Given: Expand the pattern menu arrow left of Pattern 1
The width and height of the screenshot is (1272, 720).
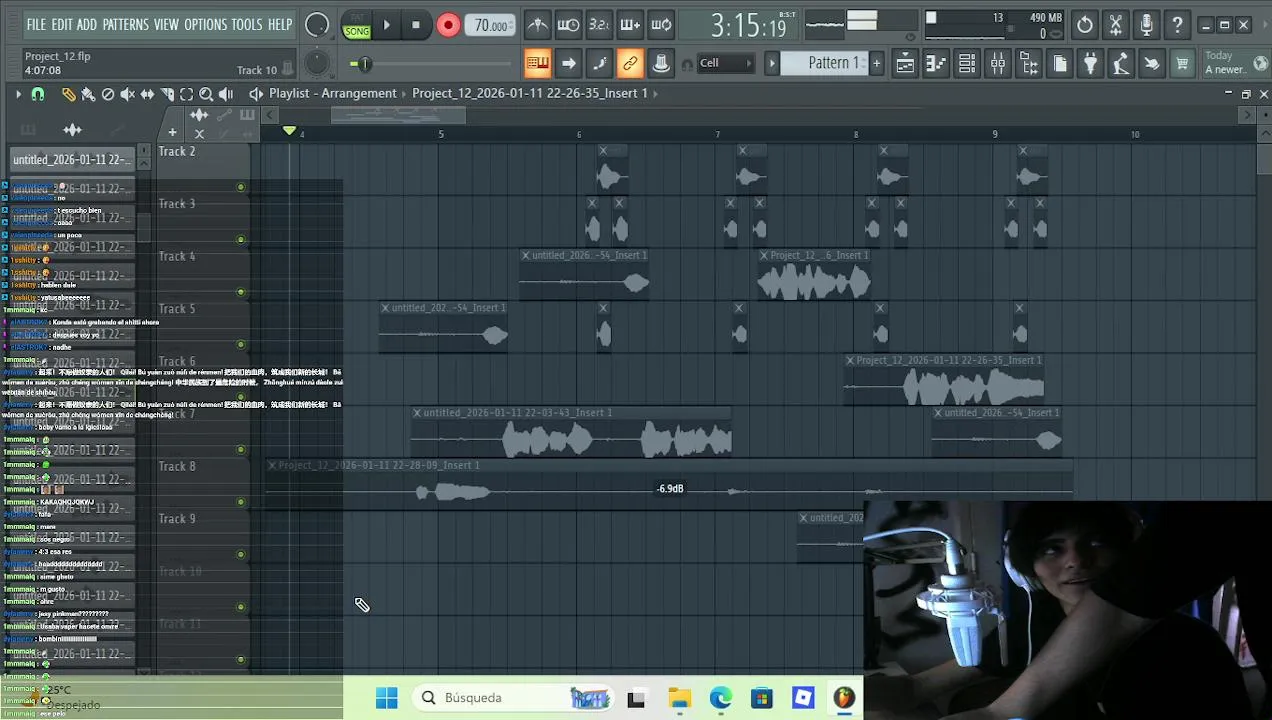Looking at the screenshot, I should [x=772, y=63].
